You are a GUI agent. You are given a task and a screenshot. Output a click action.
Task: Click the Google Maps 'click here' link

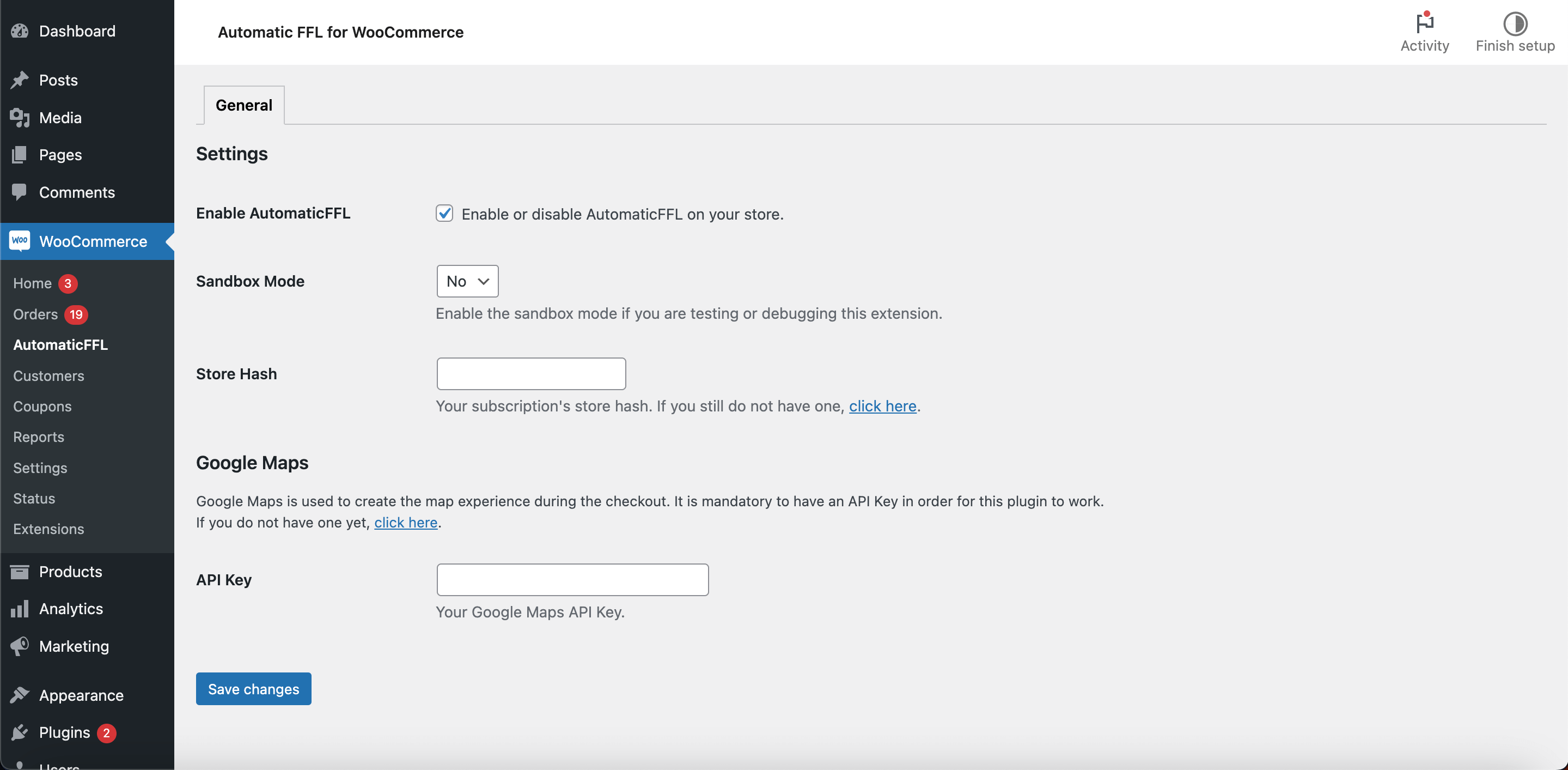405,522
